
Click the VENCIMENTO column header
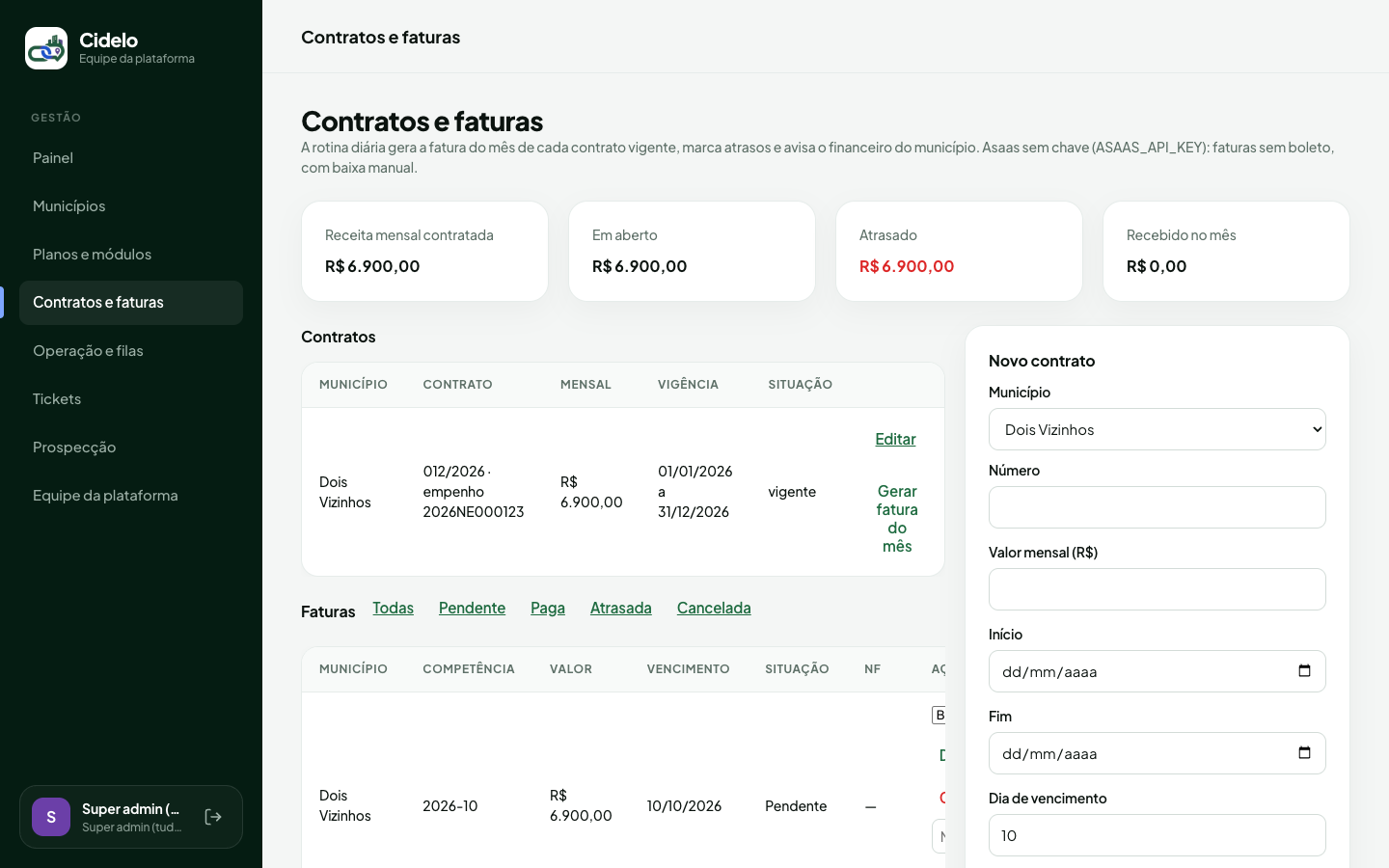[x=689, y=669]
